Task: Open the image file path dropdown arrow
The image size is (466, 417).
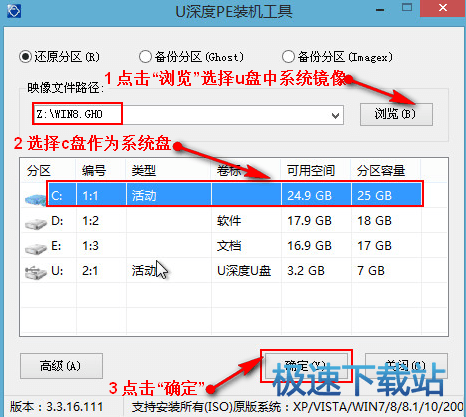Action: 335,115
